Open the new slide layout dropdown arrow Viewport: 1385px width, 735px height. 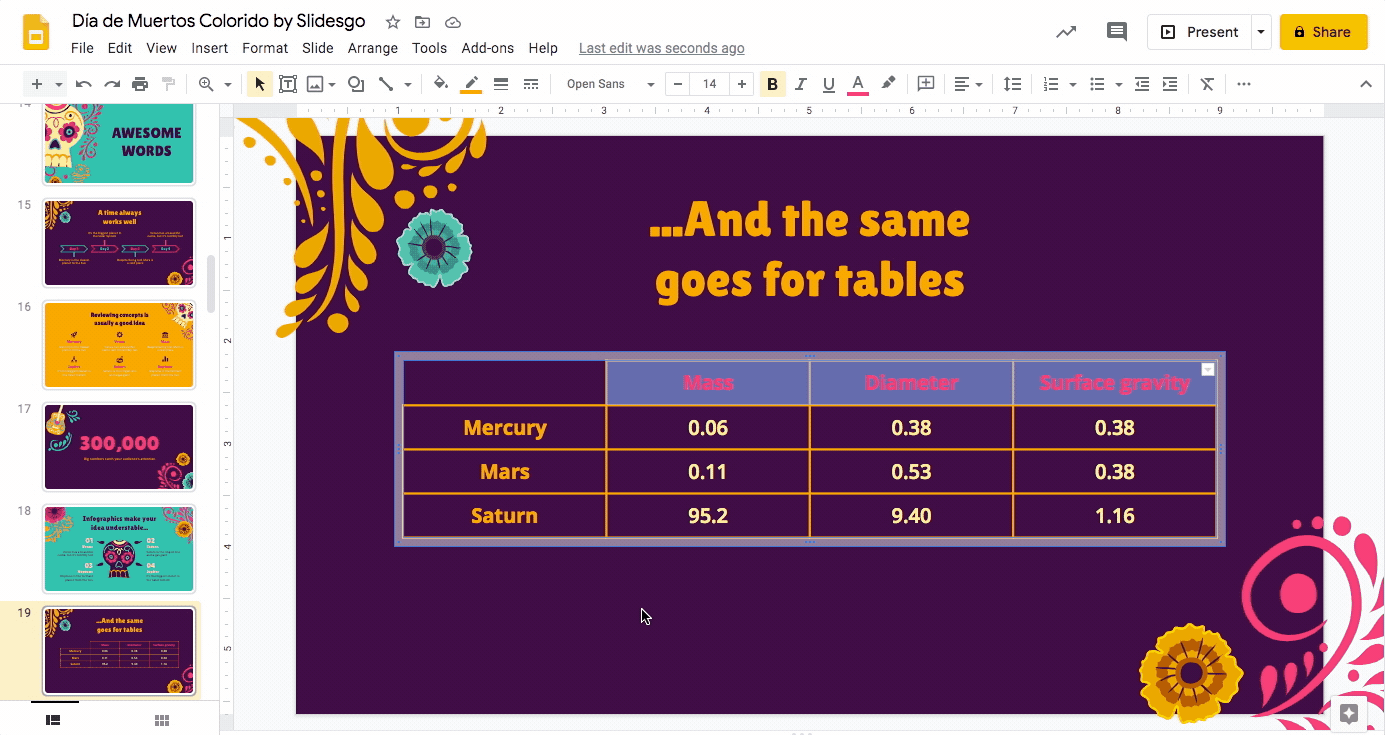coord(59,84)
